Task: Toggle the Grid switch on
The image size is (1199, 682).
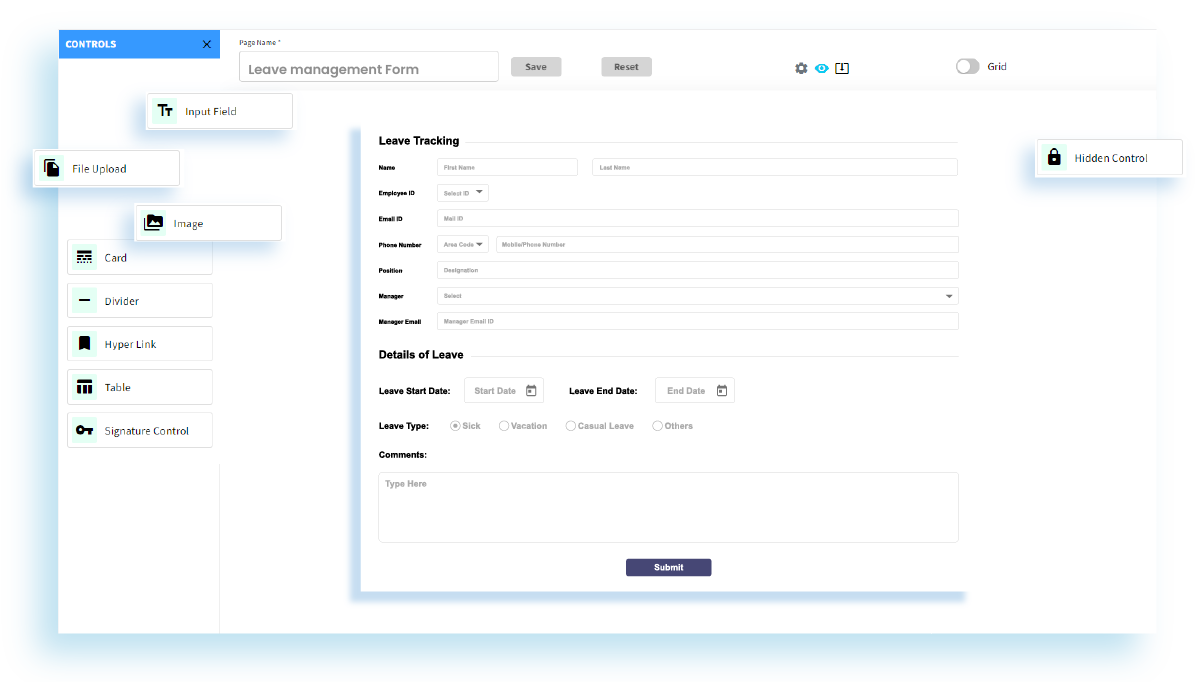Action: pos(967,66)
